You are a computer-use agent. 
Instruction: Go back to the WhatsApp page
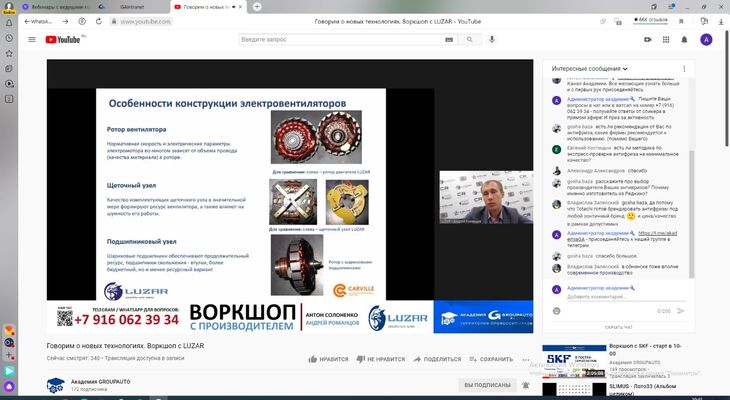click(x=38, y=21)
